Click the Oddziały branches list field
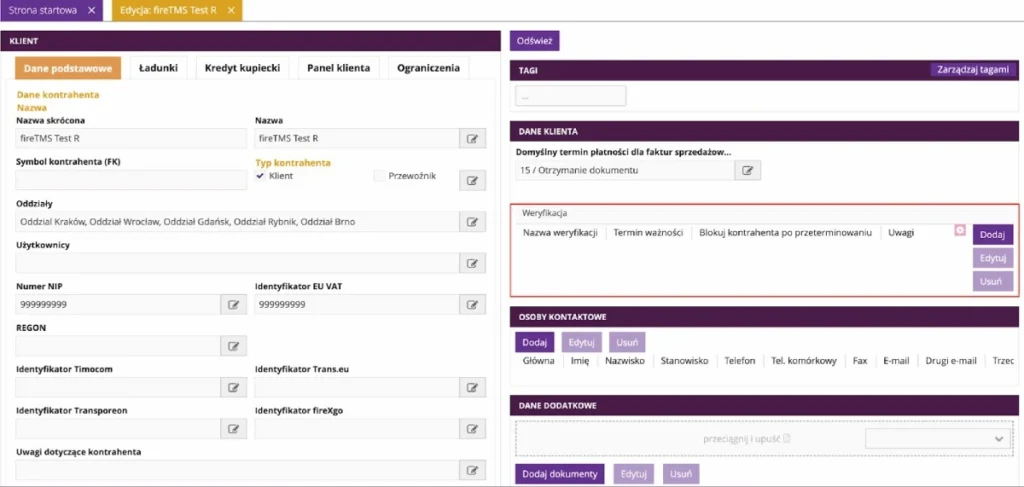1024x487 pixels. click(237, 222)
